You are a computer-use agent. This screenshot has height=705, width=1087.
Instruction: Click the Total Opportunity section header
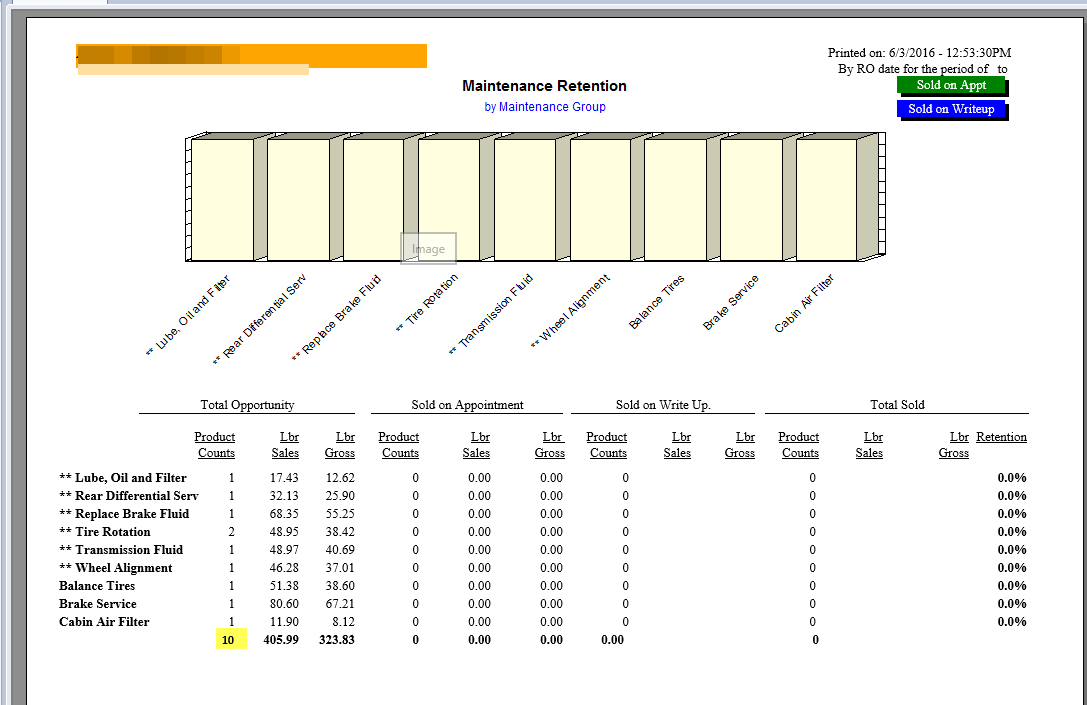(247, 405)
